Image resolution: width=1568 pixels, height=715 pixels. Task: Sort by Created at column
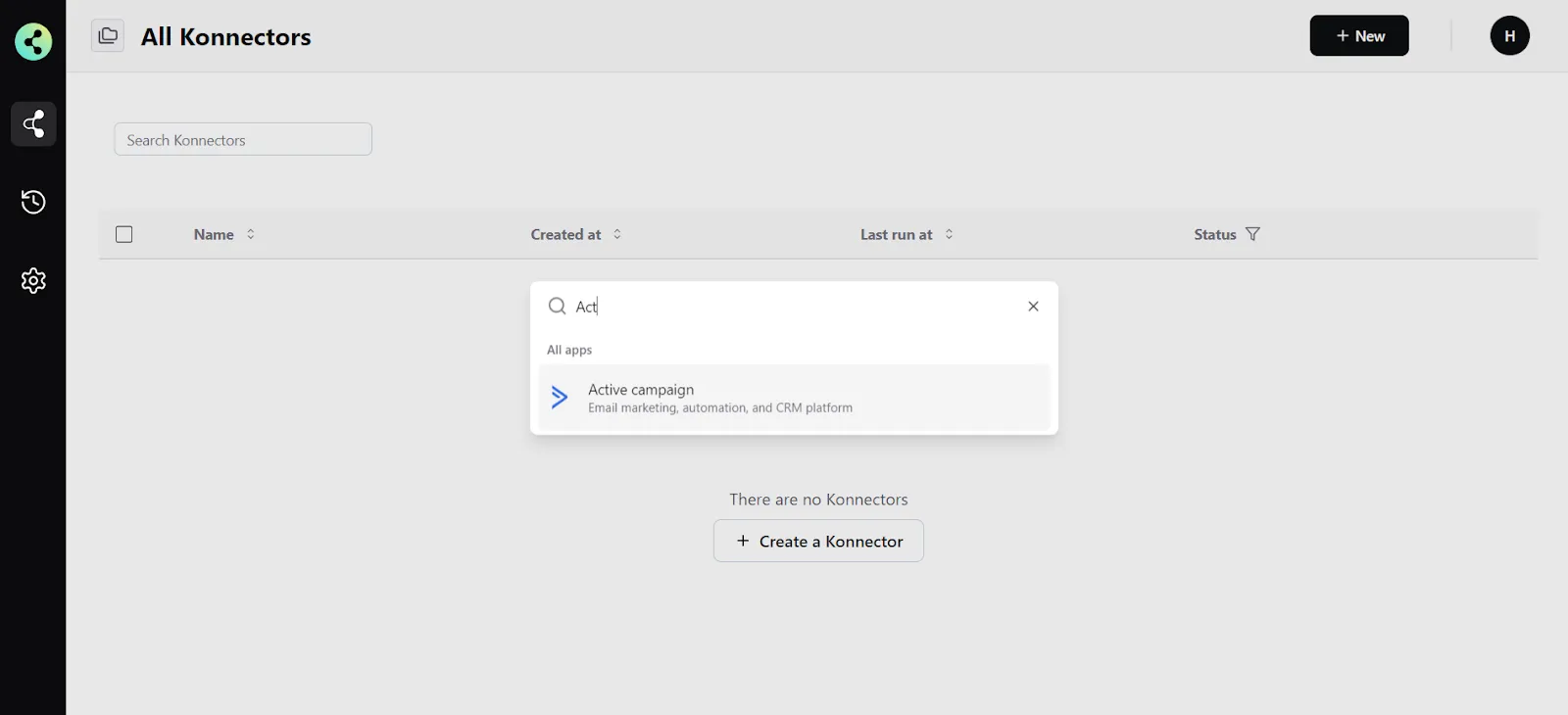(x=617, y=234)
